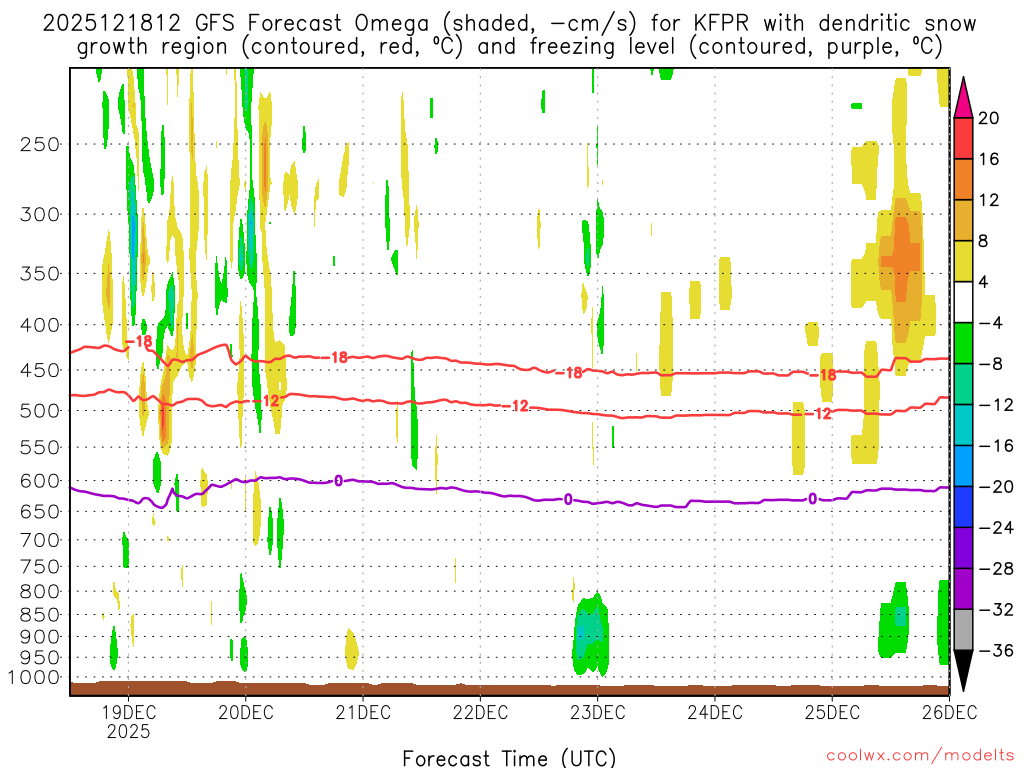The height and width of the screenshot is (768, 1024).
Task: Click the red colorbar segment near 20
Action: (x=963, y=138)
